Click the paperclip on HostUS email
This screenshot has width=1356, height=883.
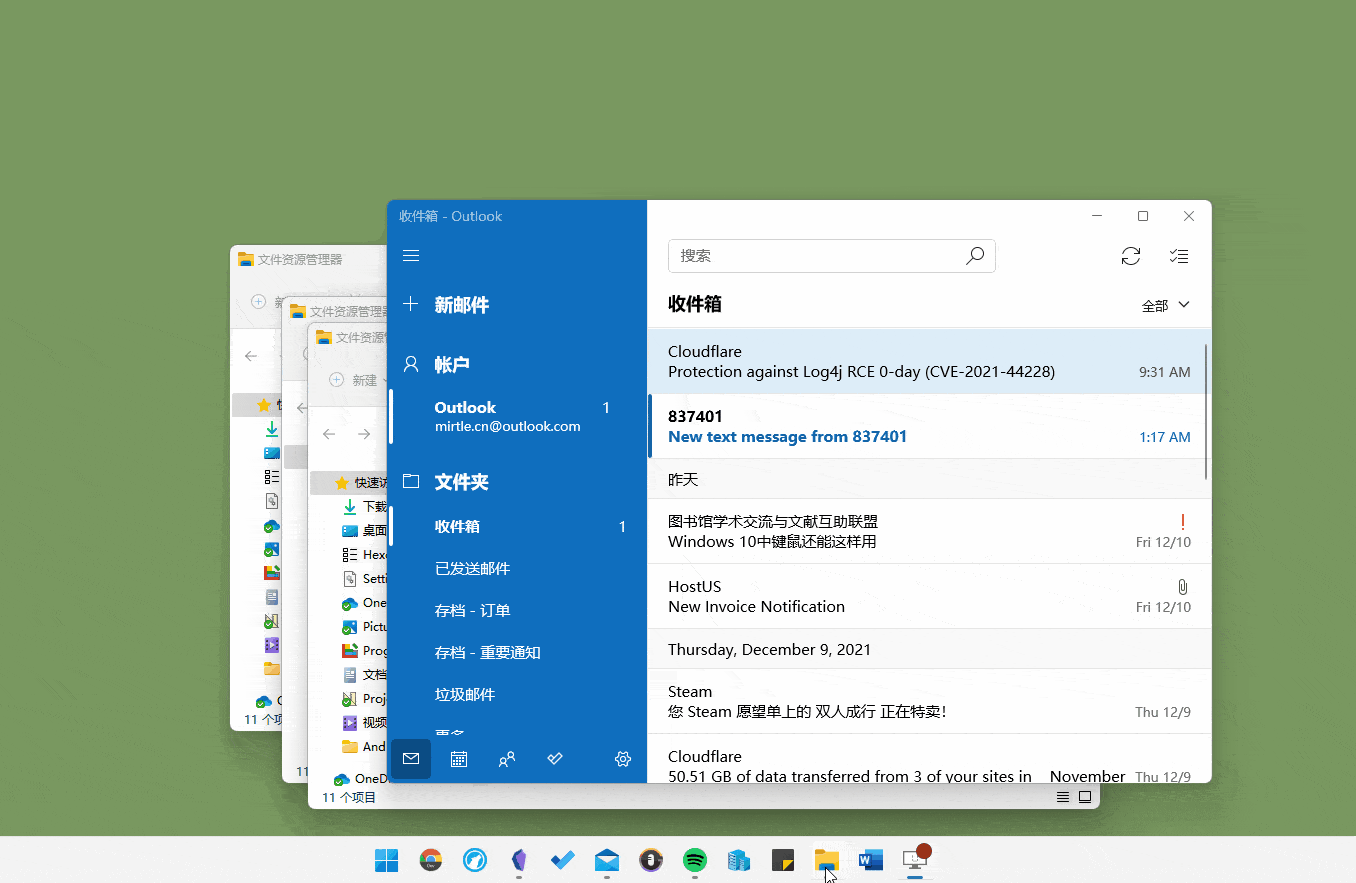(1182, 586)
